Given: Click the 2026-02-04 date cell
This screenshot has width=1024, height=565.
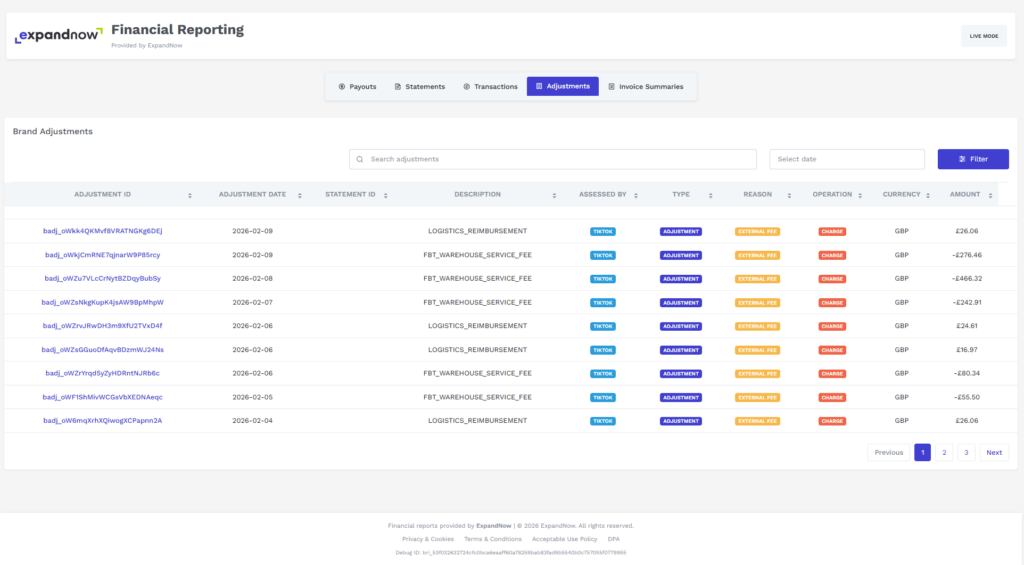Looking at the screenshot, I should 252,421.
